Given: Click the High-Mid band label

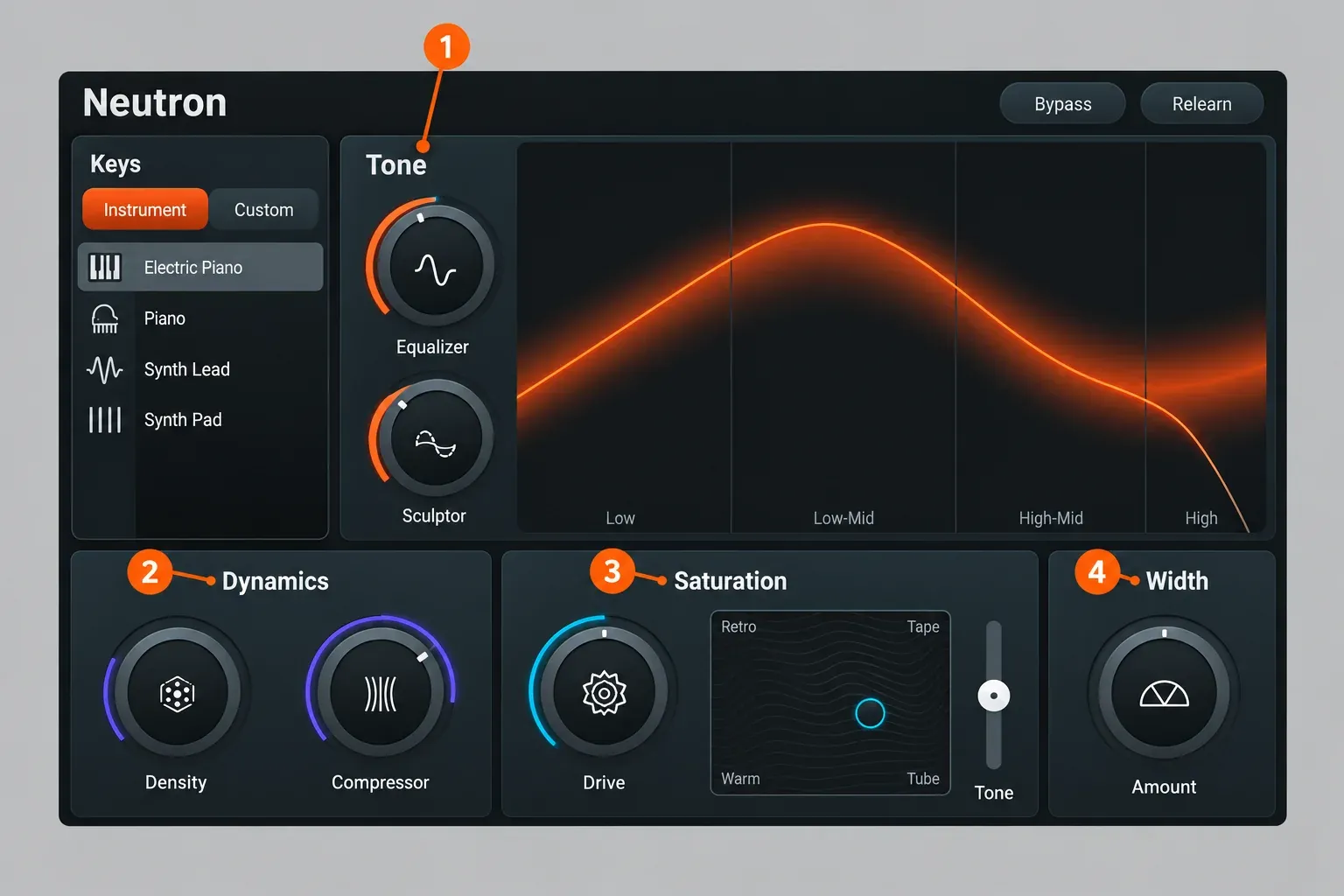Looking at the screenshot, I should [x=1051, y=518].
